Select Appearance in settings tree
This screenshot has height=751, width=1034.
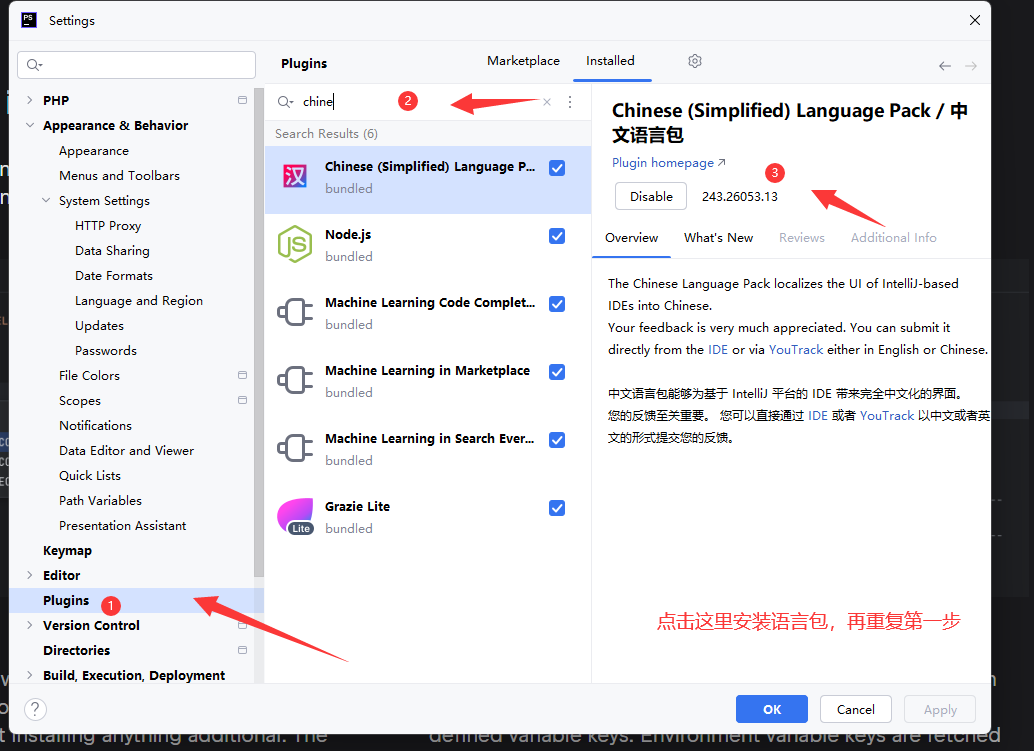(x=94, y=150)
